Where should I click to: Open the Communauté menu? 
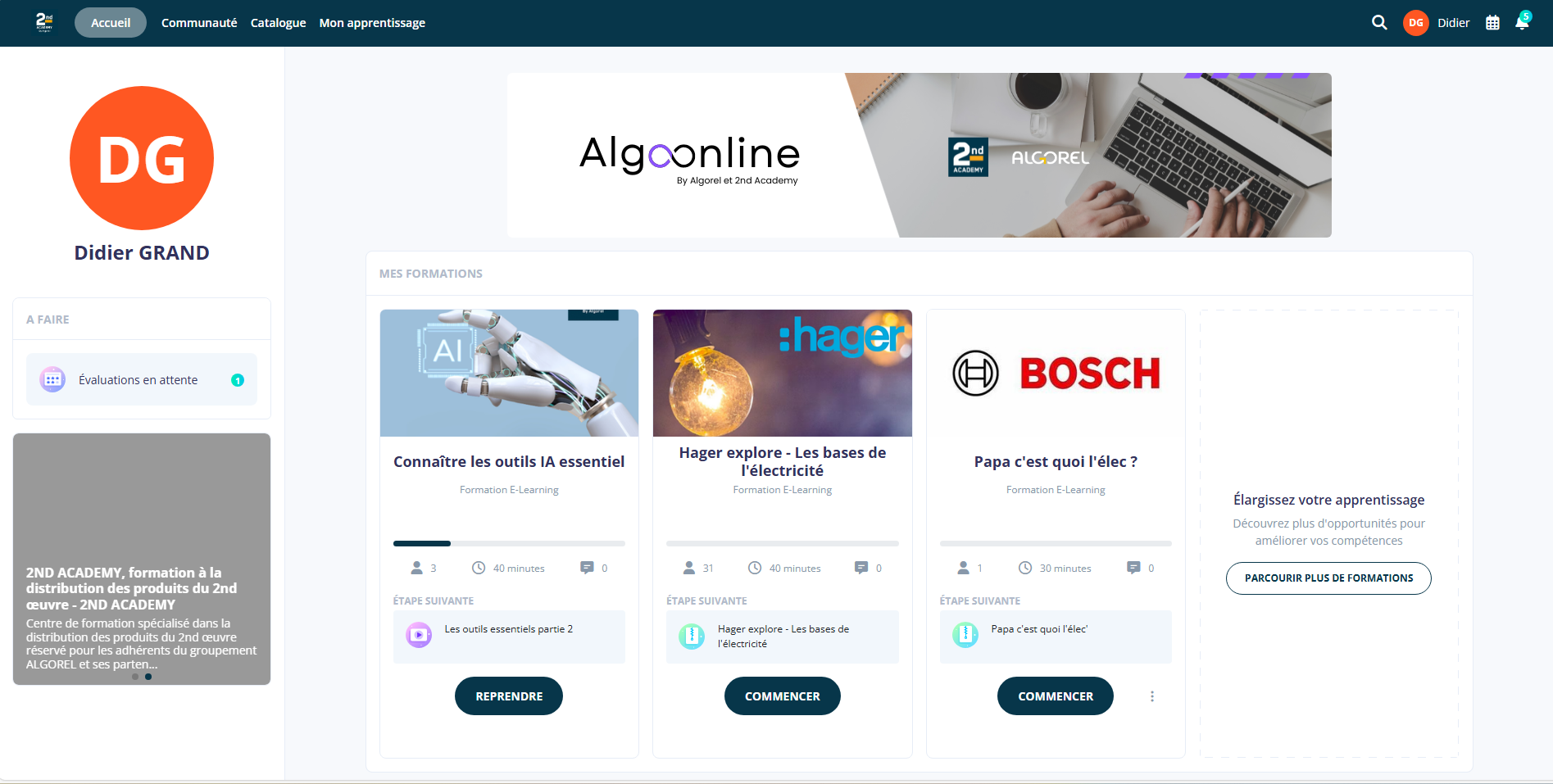(199, 23)
